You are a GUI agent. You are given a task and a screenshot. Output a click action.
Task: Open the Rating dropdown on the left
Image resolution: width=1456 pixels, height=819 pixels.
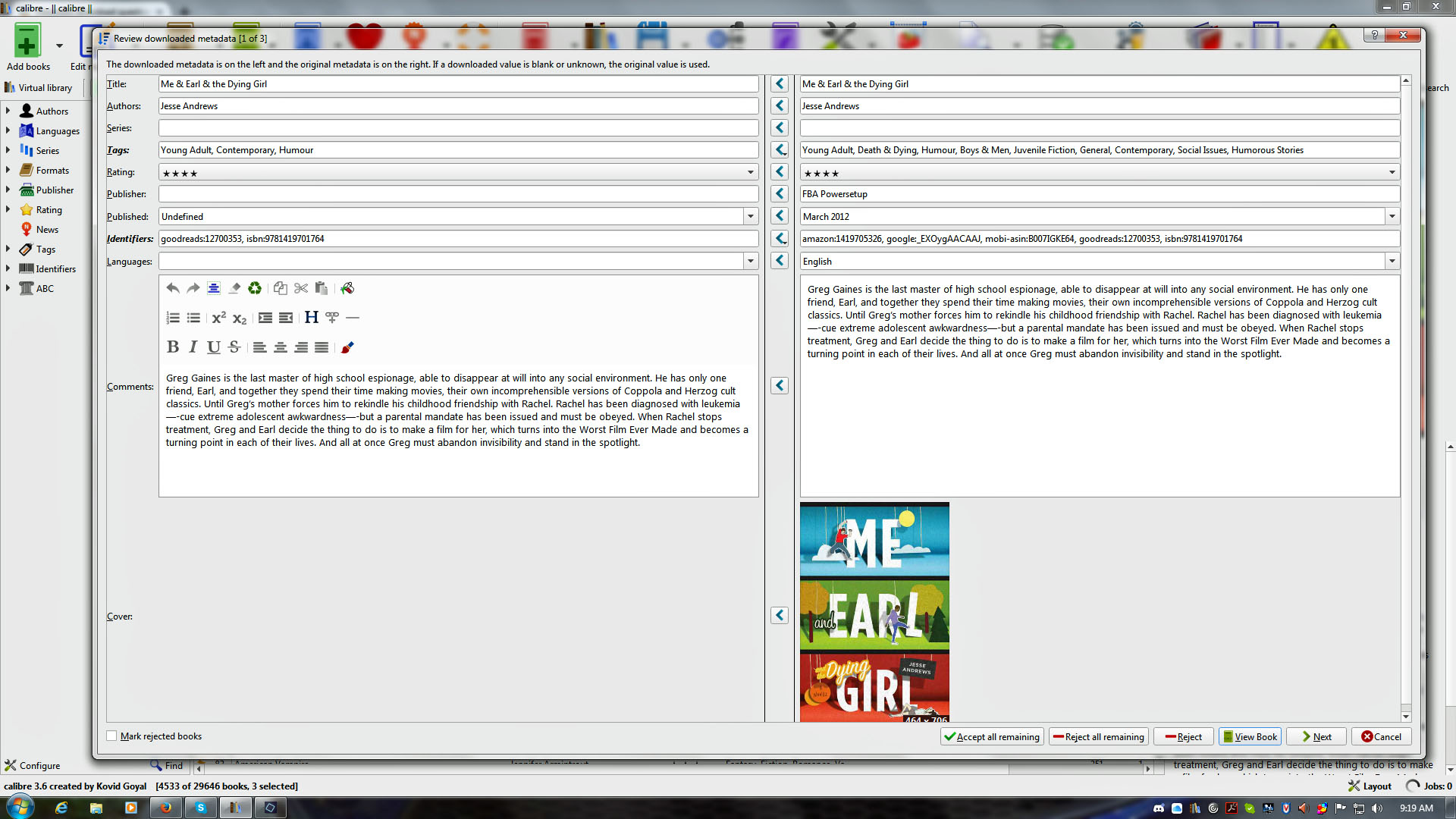(750, 173)
